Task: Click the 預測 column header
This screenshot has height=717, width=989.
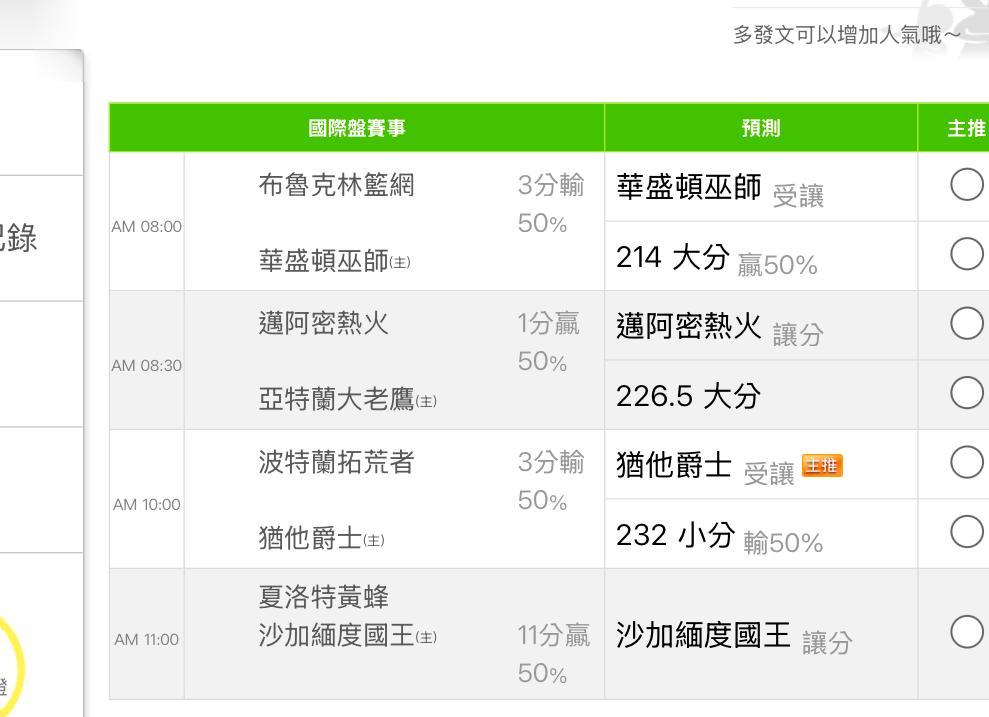Action: click(x=760, y=128)
